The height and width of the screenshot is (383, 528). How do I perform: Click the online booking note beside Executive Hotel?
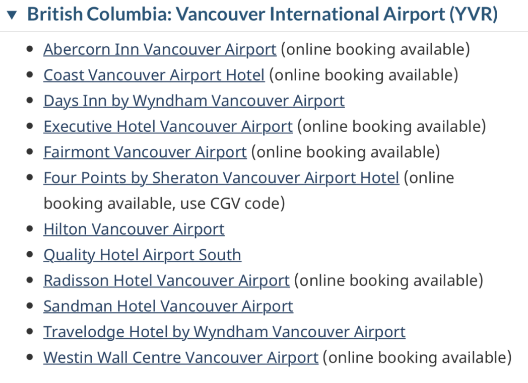coord(392,127)
